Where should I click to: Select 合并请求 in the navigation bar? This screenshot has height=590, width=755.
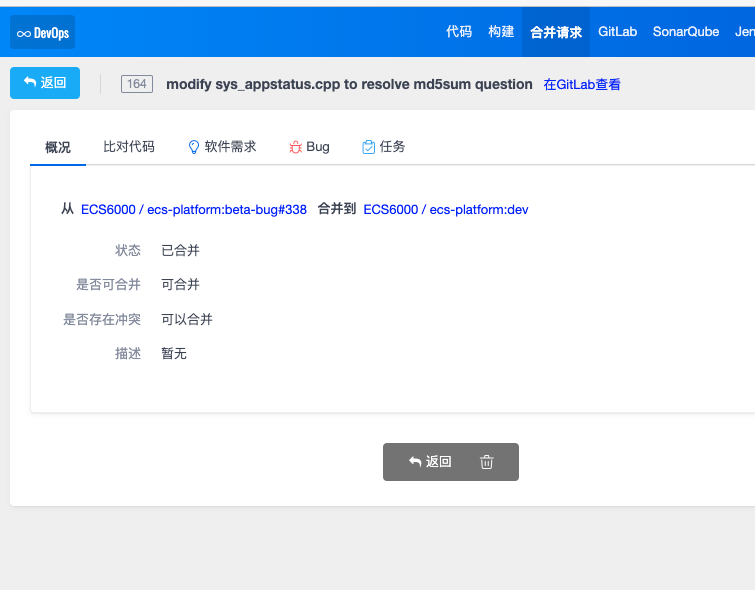(x=555, y=32)
